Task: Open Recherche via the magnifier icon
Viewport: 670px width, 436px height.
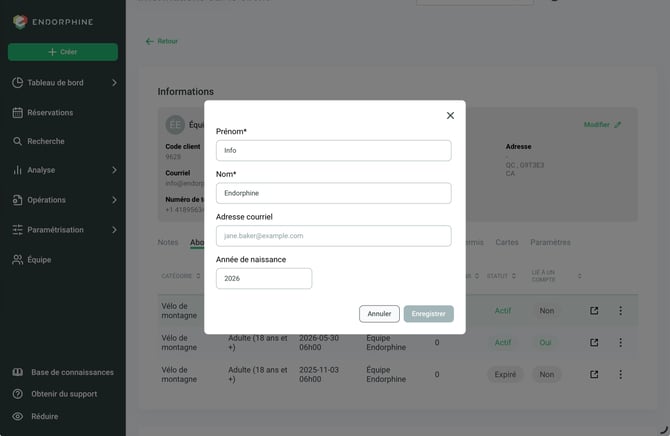Action: click(18, 141)
